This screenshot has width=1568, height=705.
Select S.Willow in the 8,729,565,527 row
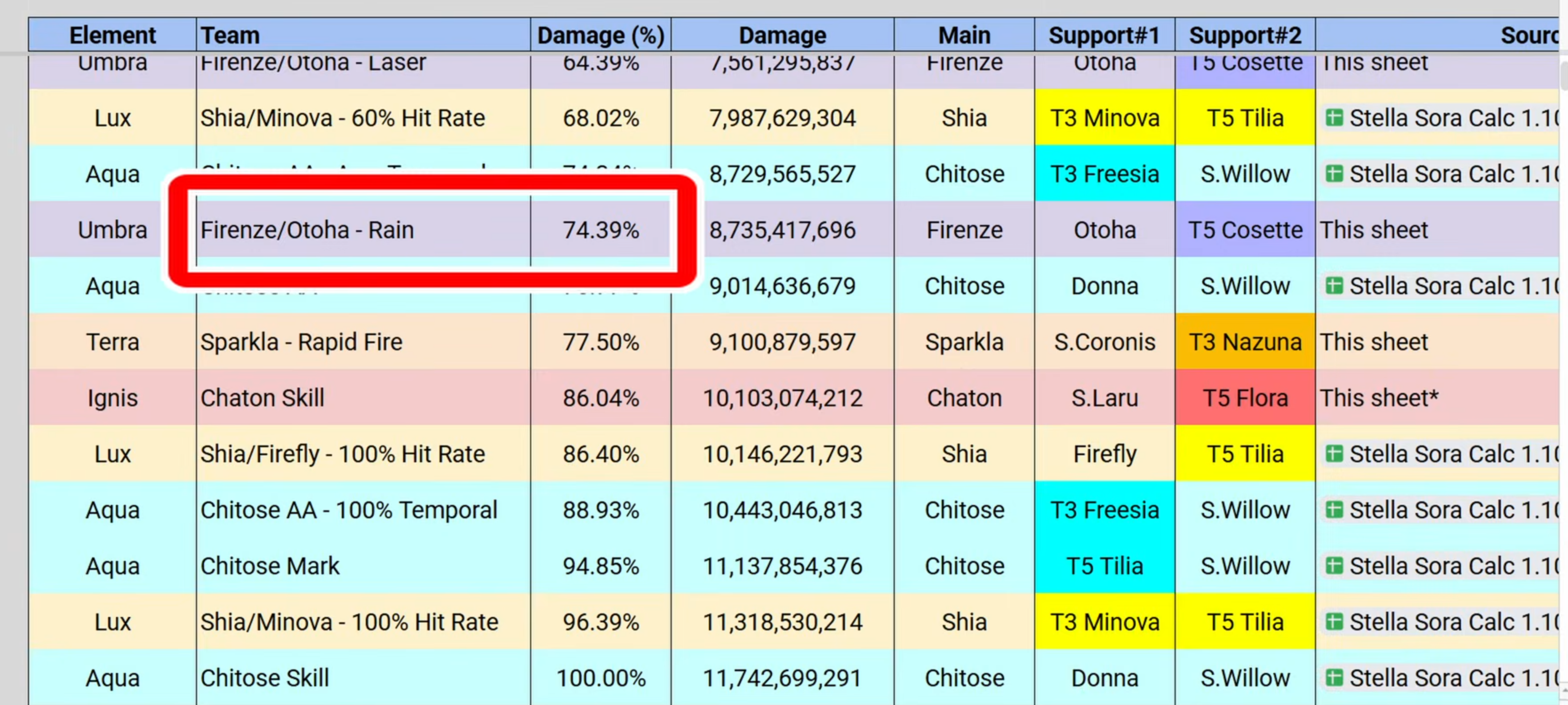[1245, 174]
